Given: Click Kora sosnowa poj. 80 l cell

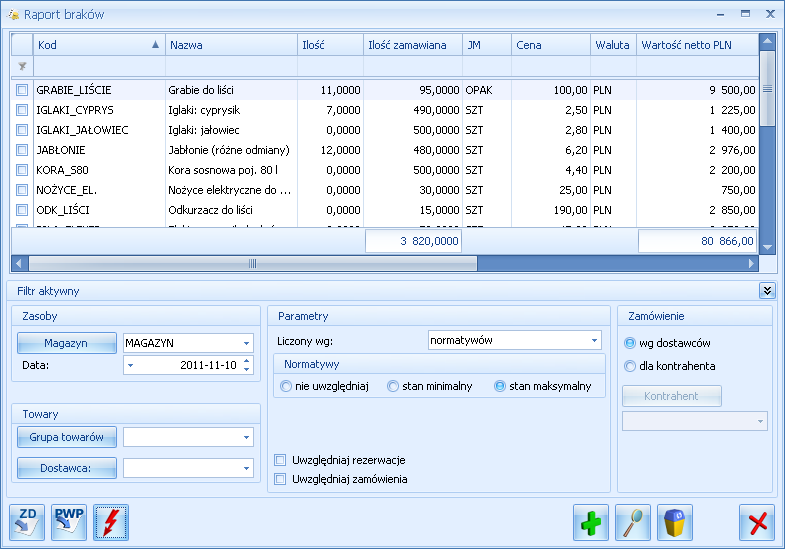Looking at the screenshot, I should click(231, 170).
